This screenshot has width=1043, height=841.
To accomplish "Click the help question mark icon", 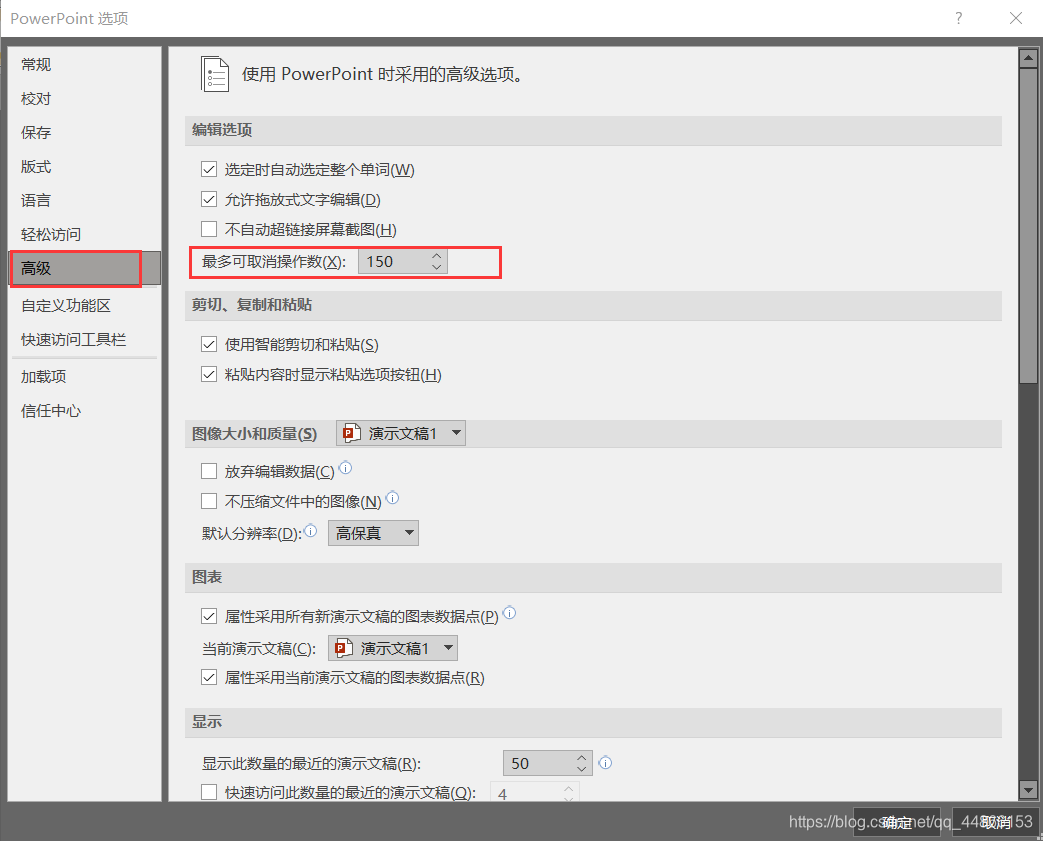I will point(959,18).
